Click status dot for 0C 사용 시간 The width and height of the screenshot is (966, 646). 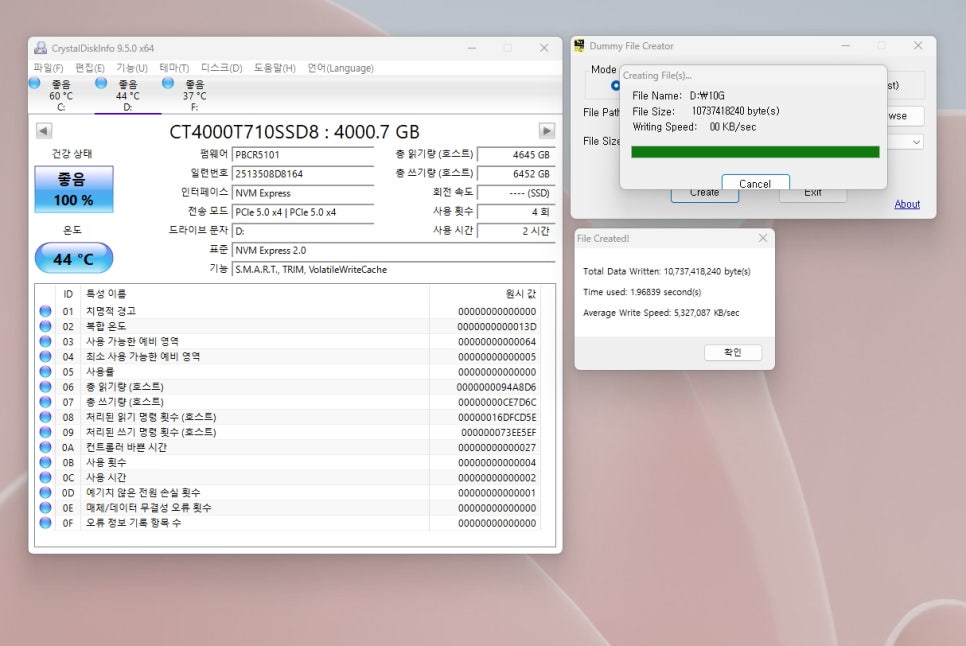coord(45,477)
